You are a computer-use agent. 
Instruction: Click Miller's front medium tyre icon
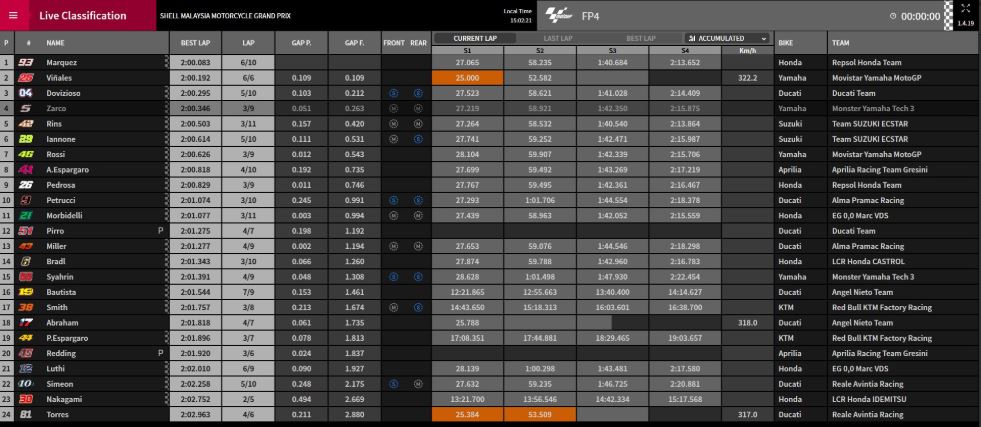394,246
